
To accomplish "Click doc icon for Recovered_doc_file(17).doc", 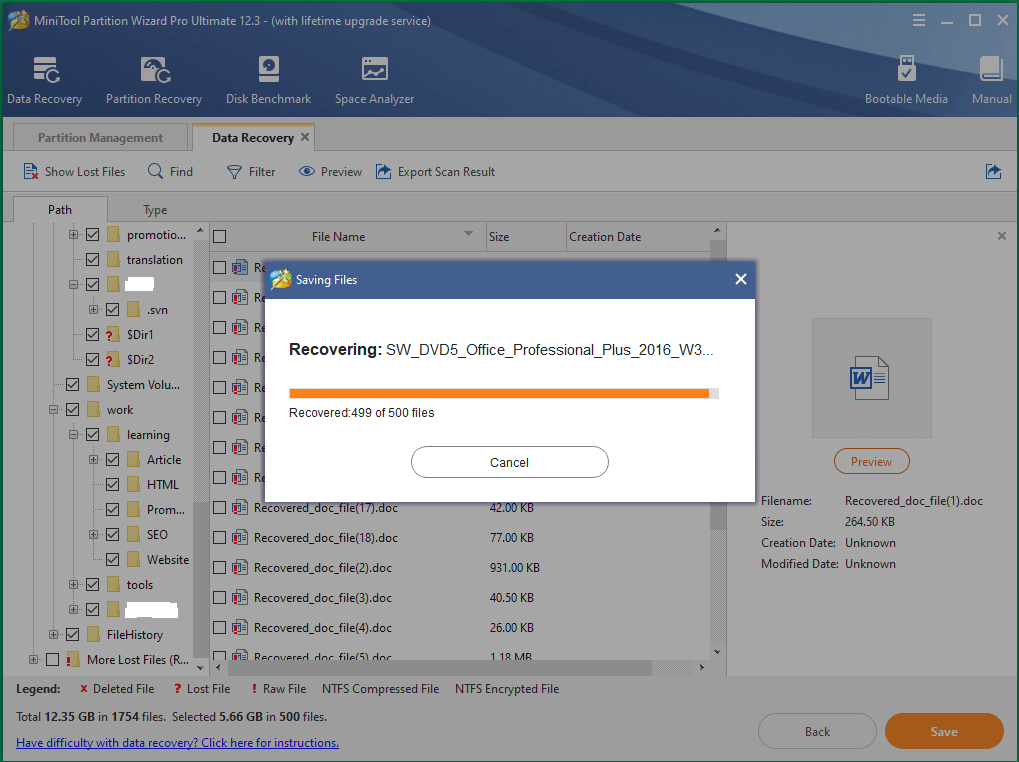I will (x=240, y=507).
